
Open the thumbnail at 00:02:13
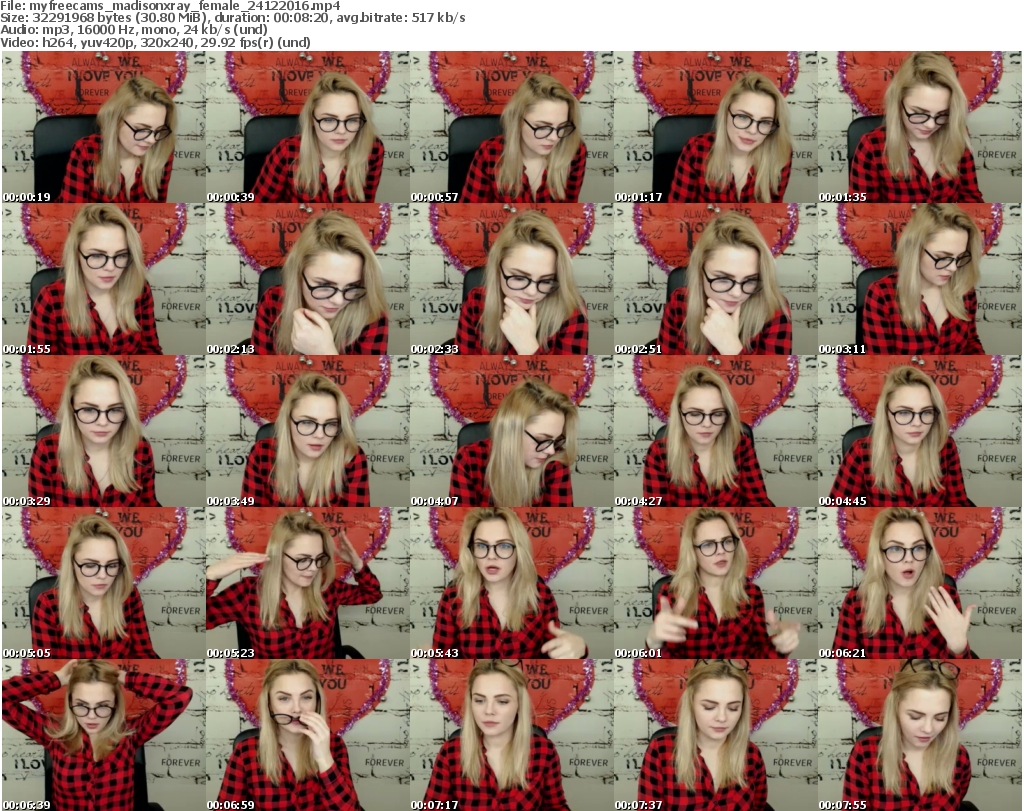(308, 279)
